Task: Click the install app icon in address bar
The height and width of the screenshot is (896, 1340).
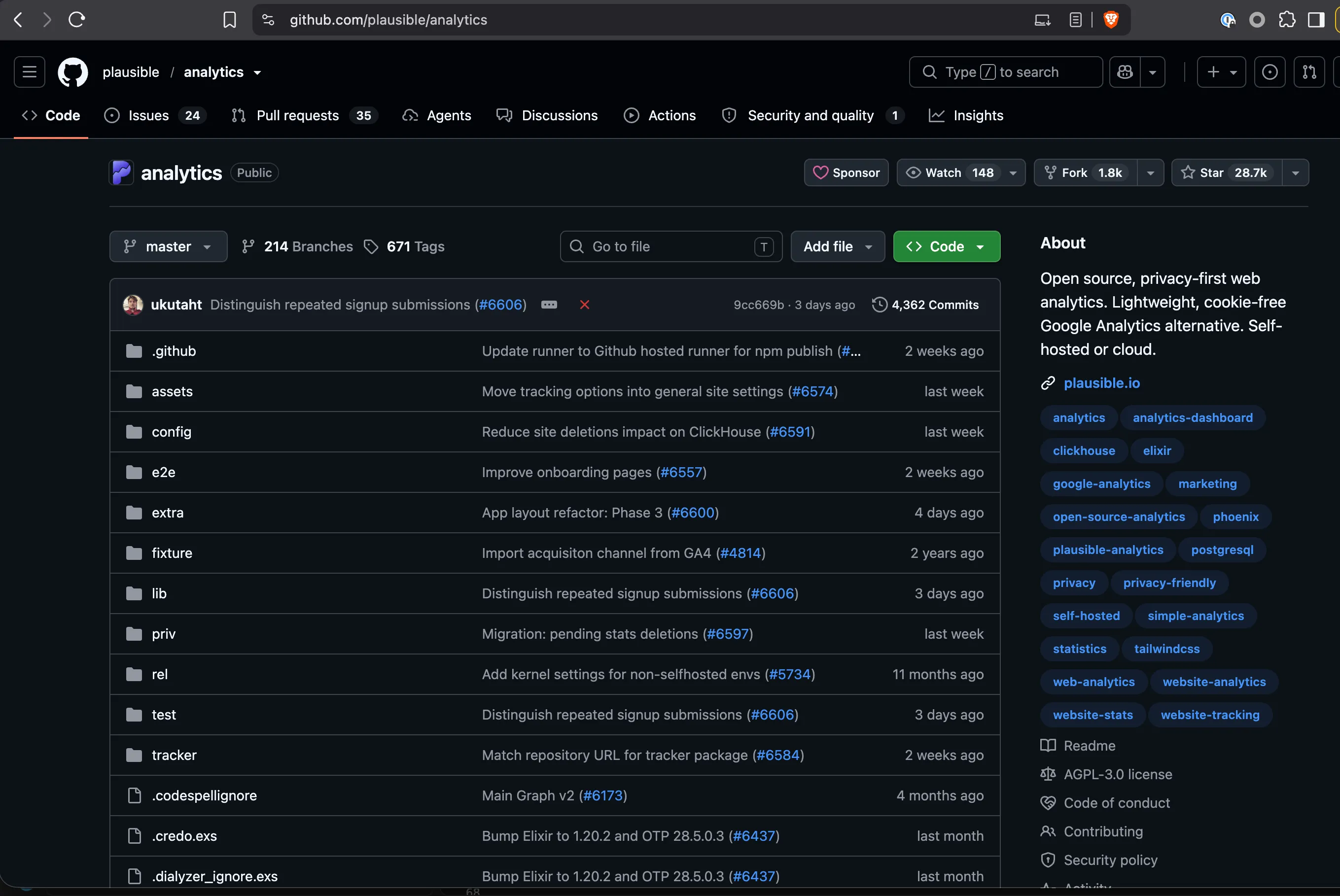Action: [1042, 20]
